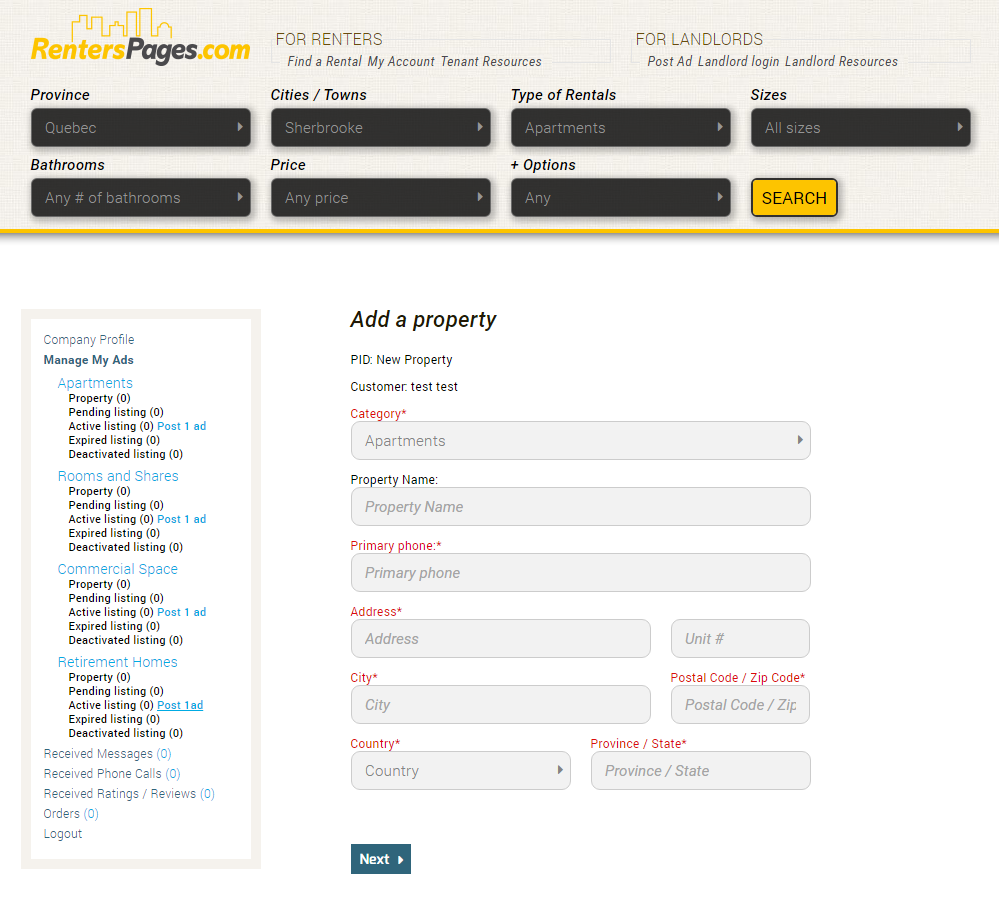The width and height of the screenshot is (999, 897).
Task: Click Property (0) under Apartments
Action: (99, 398)
